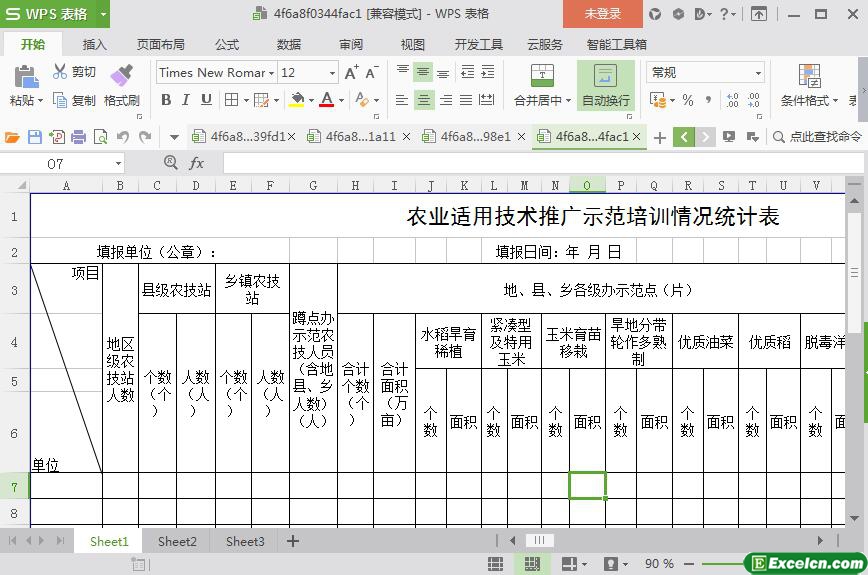
Task: Click the Percent Style icon
Action: (x=688, y=100)
